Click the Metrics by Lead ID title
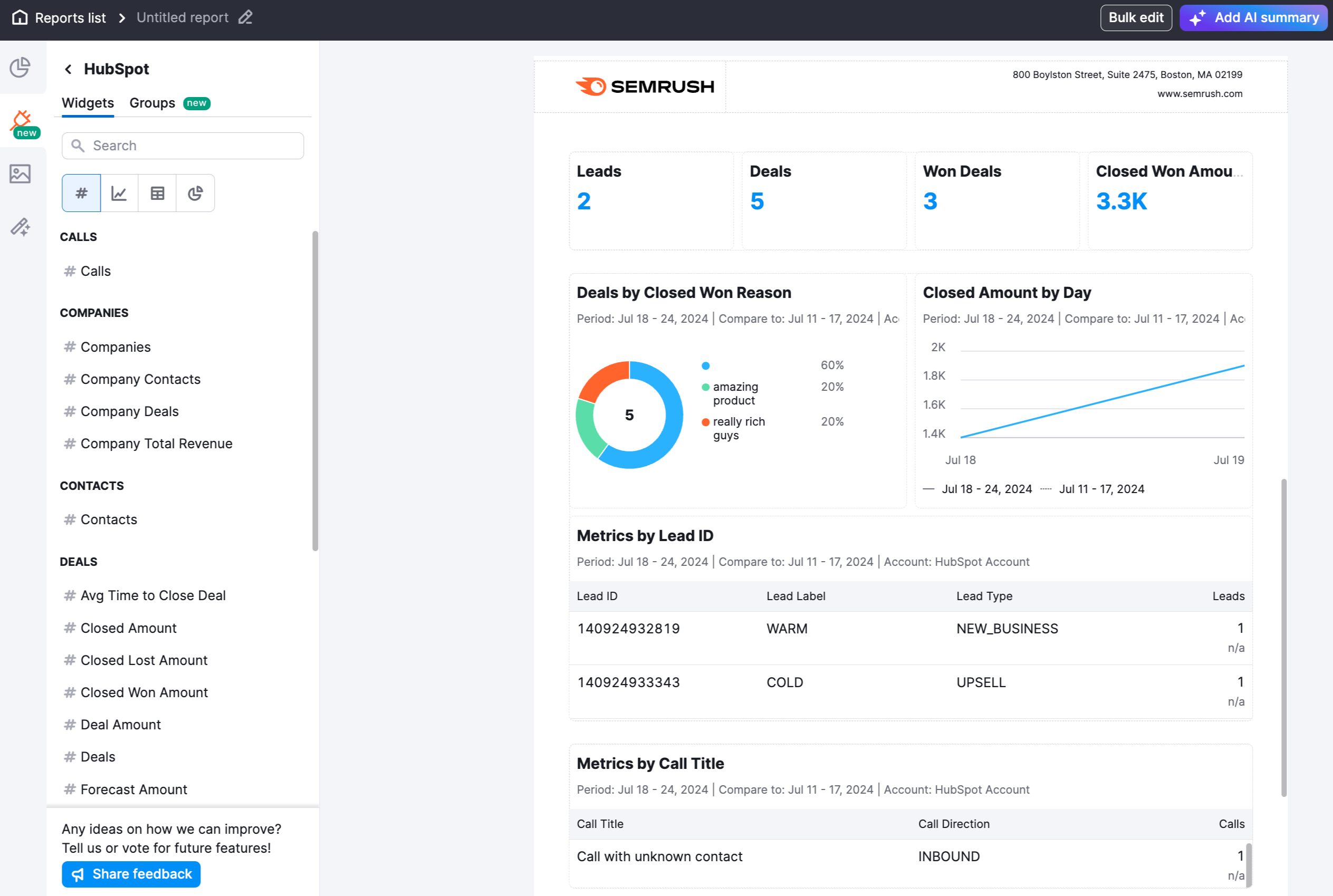This screenshot has height=896, width=1333. coord(645,535)
